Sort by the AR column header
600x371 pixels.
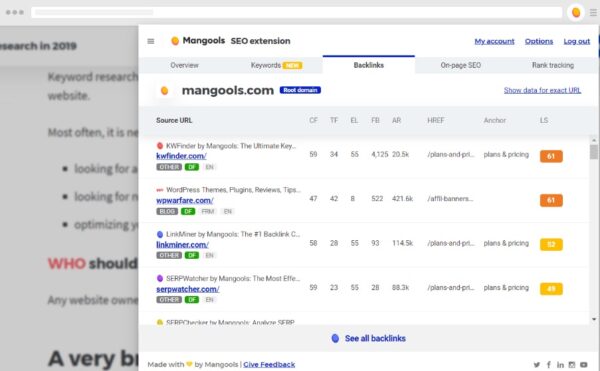(x=396, y=120)
